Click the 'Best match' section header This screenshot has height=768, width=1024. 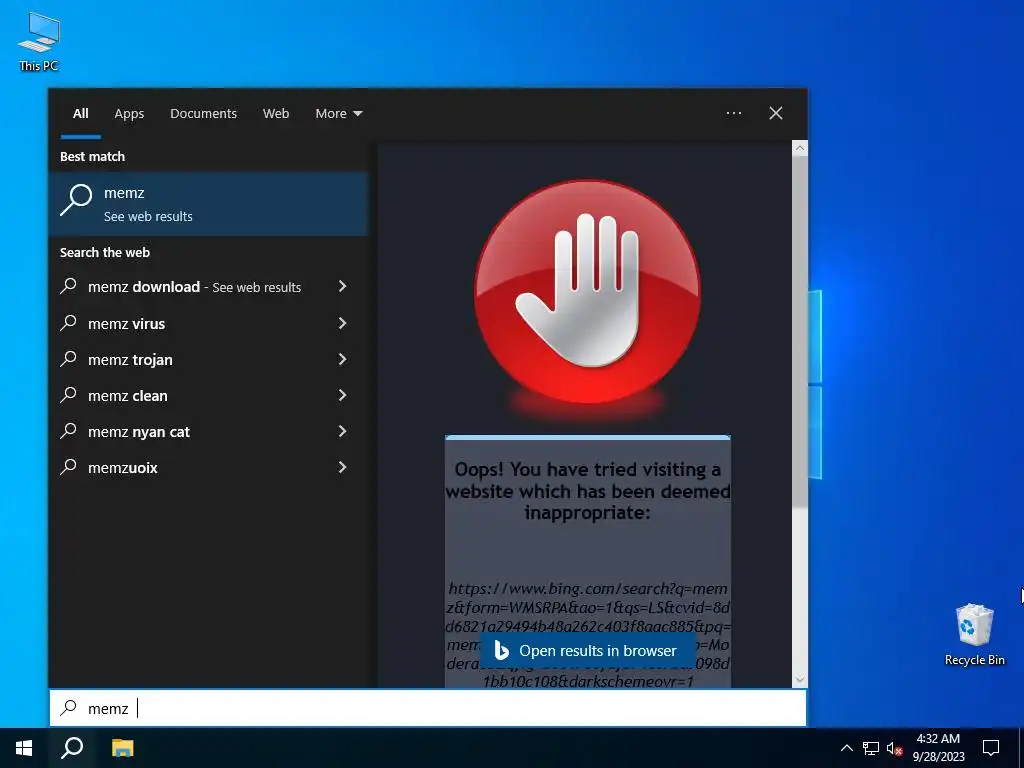[92, 157]
